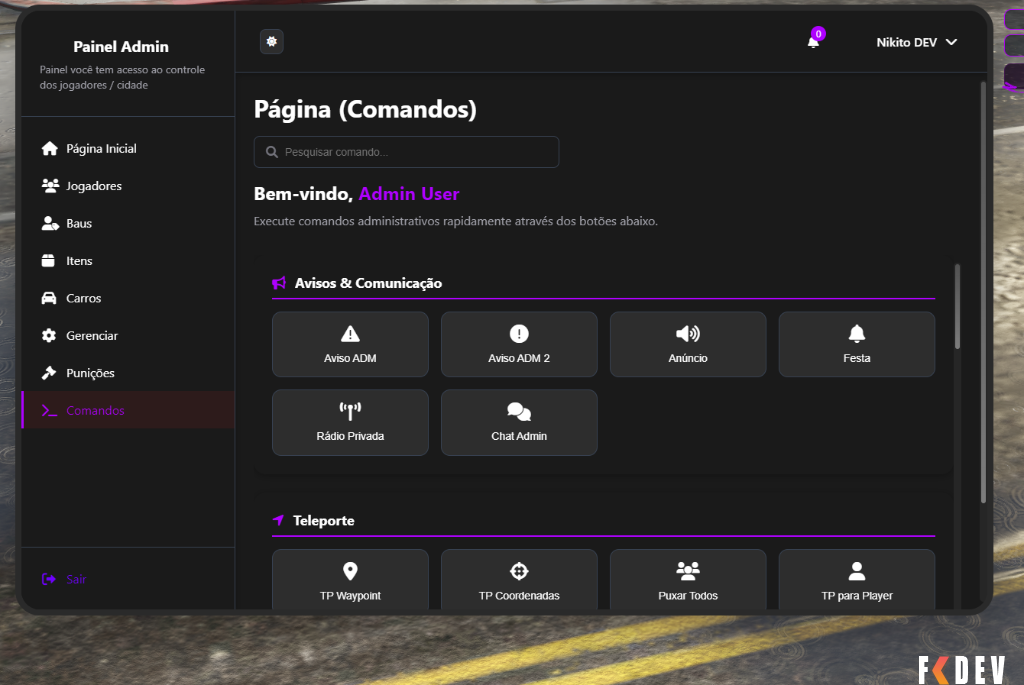Open the Carros car icon
Viewport: 1024px width, 685px height.
[48, 298]
